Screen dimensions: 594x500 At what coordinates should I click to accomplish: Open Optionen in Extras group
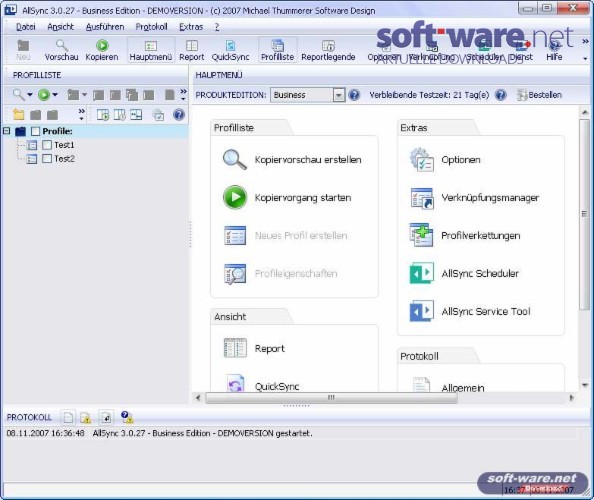(422, 159)
